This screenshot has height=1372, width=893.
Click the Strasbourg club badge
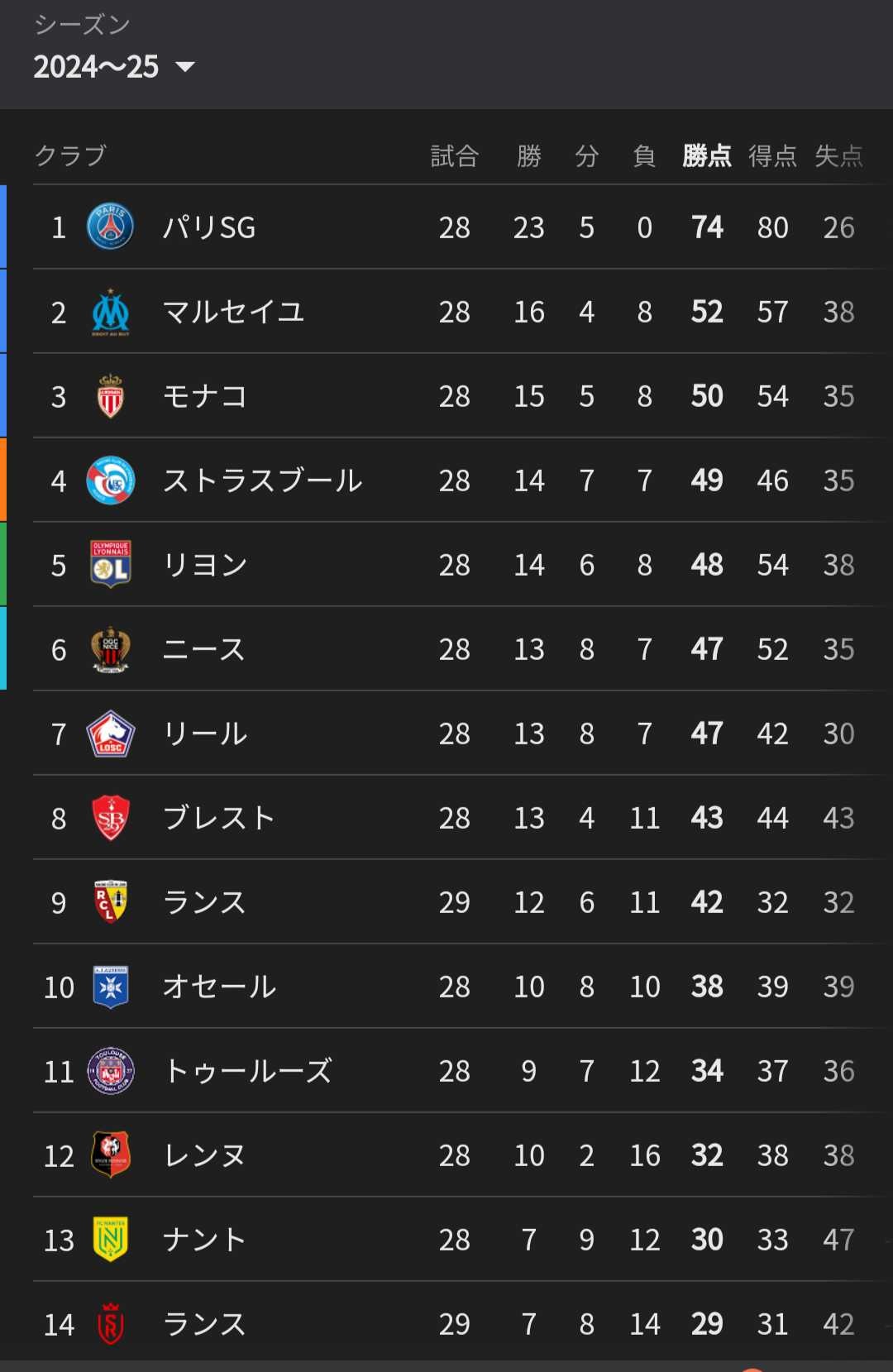(111, 480)
